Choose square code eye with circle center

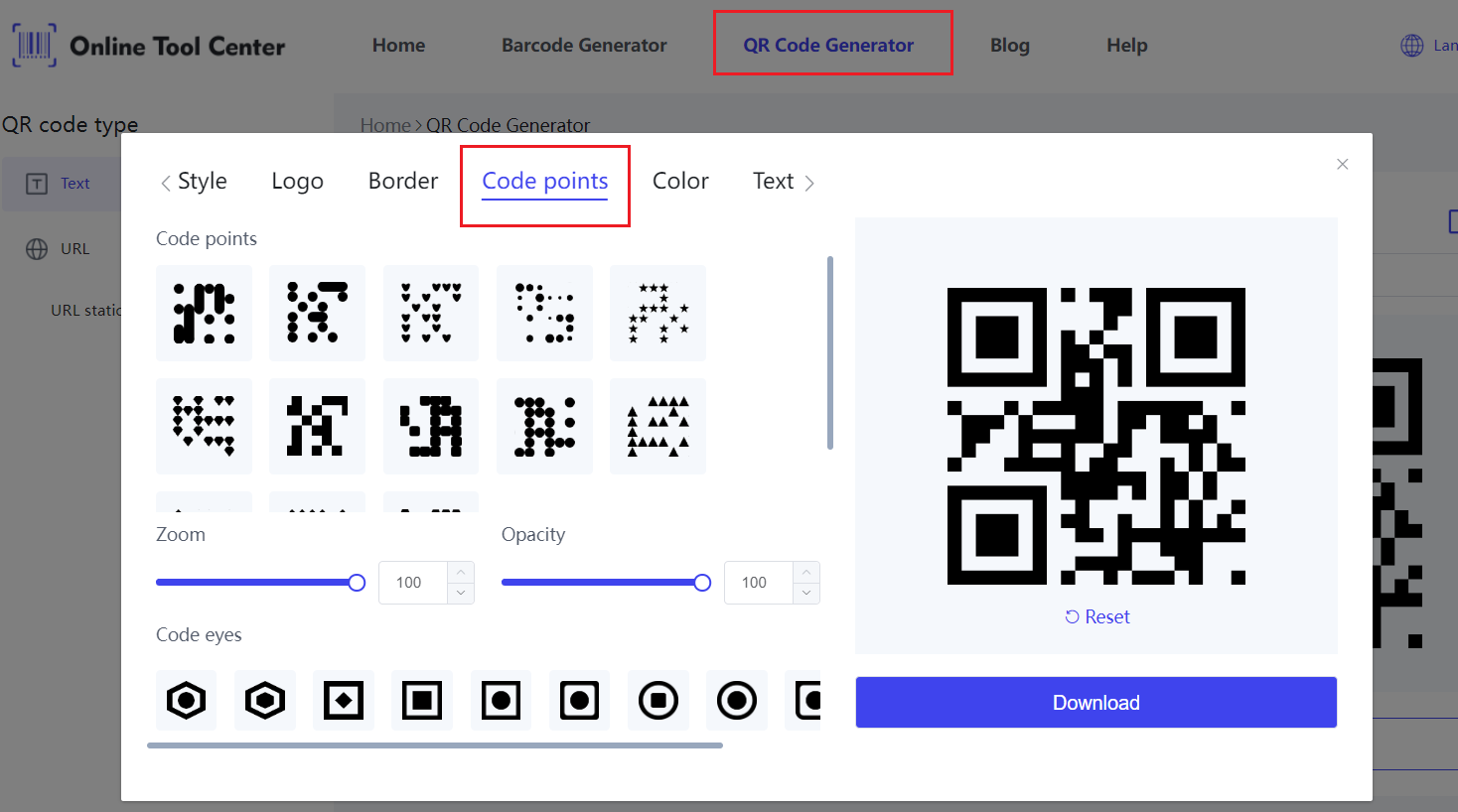pos(501,701)
